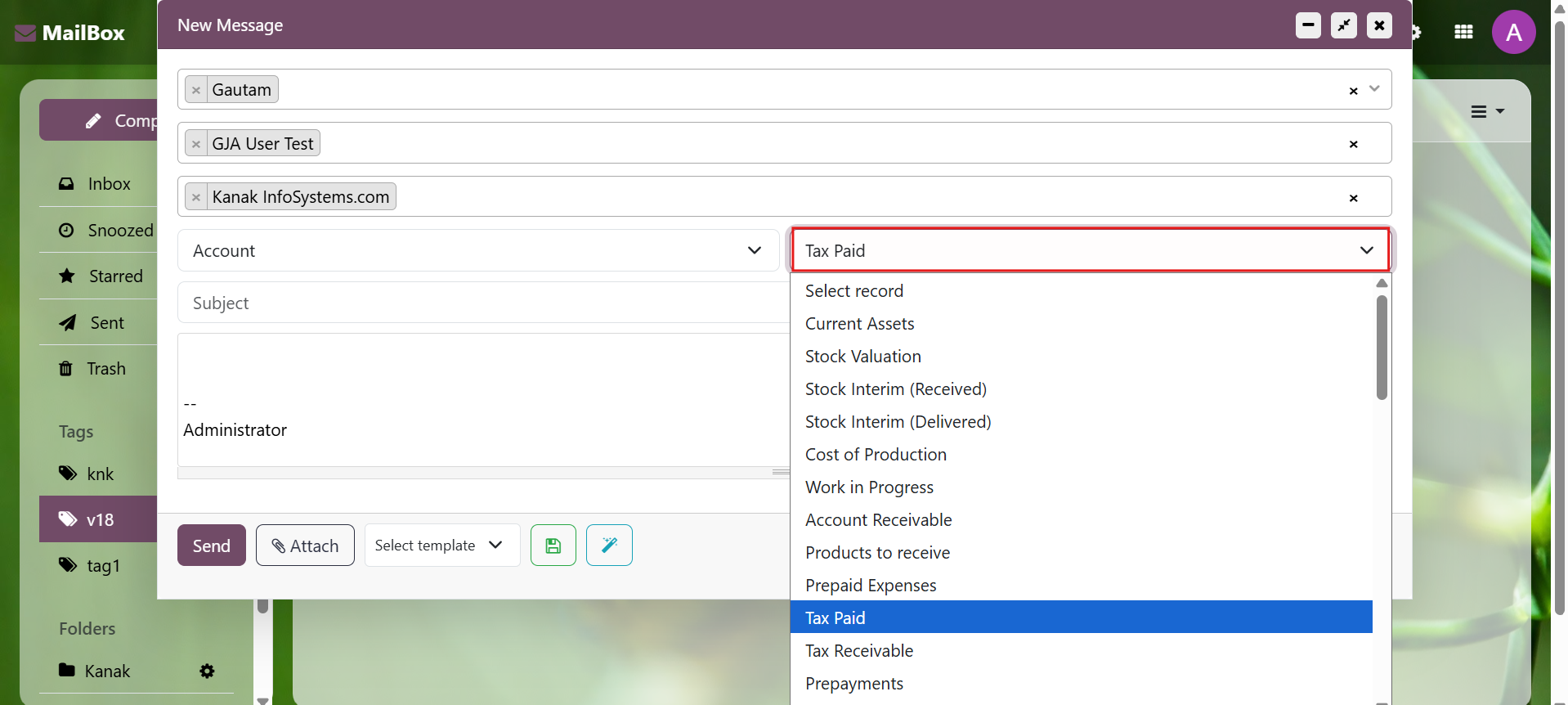Choose Tax Receivable from the list
The height and width of the screenshot is (705, 1568).
1082,651
